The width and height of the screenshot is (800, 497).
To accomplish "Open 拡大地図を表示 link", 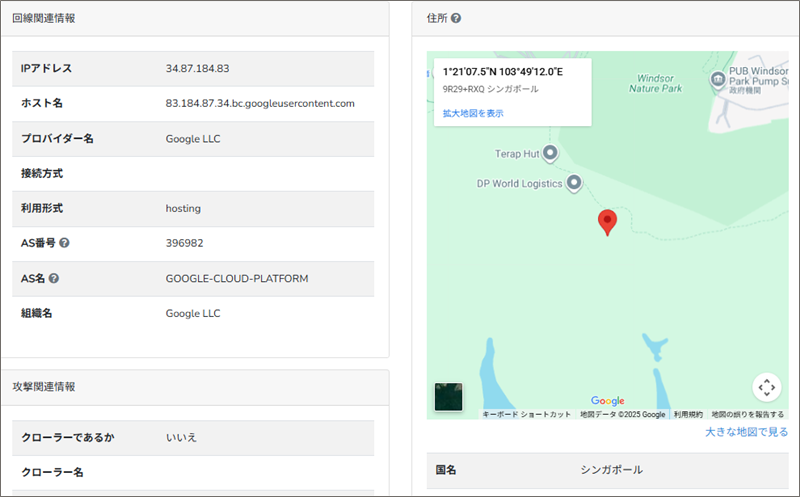I will (x=473, y=113).
